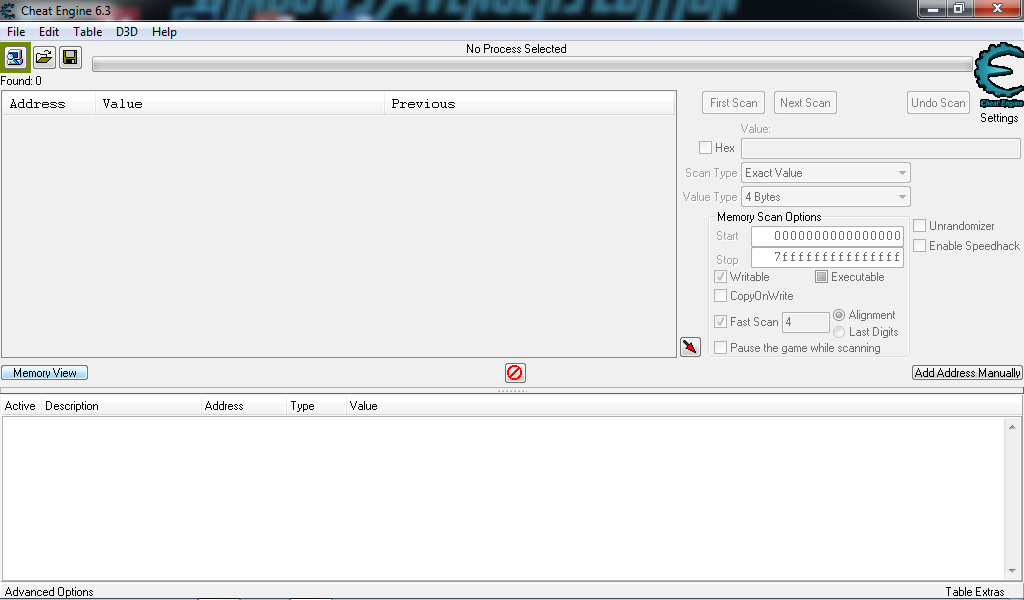Open Settings under the logo
Image resolution: width=1024 pixels, height=600 pixels.
coord(999,118)
